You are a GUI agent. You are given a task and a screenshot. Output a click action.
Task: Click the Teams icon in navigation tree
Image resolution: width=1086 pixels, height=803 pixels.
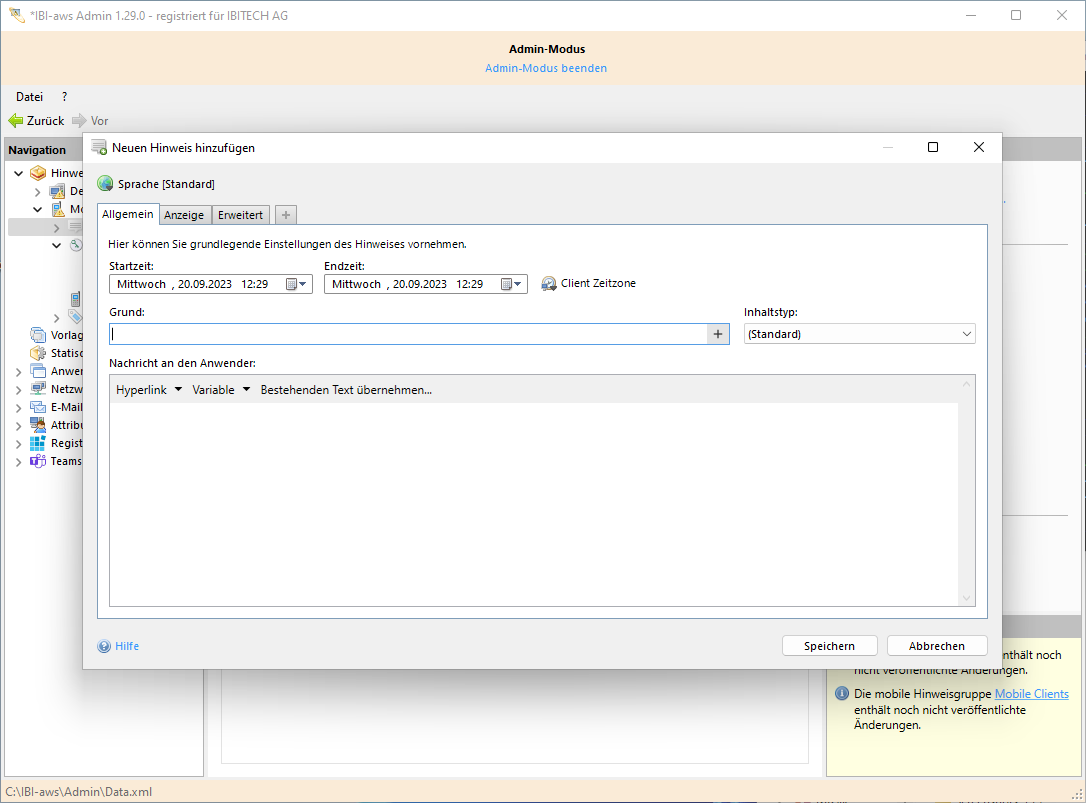coord(37,461)
